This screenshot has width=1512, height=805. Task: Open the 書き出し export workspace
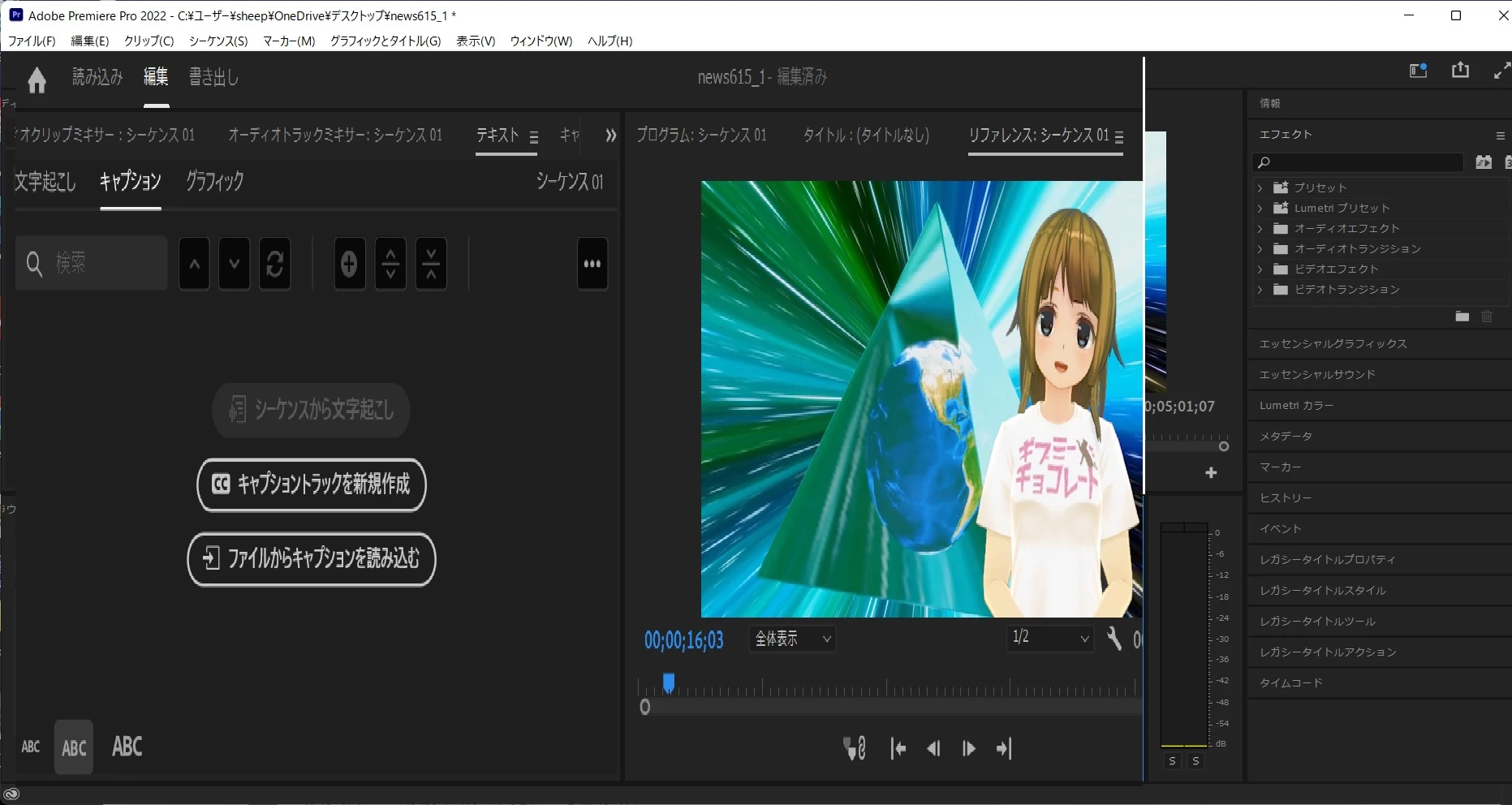coord(214,77)
